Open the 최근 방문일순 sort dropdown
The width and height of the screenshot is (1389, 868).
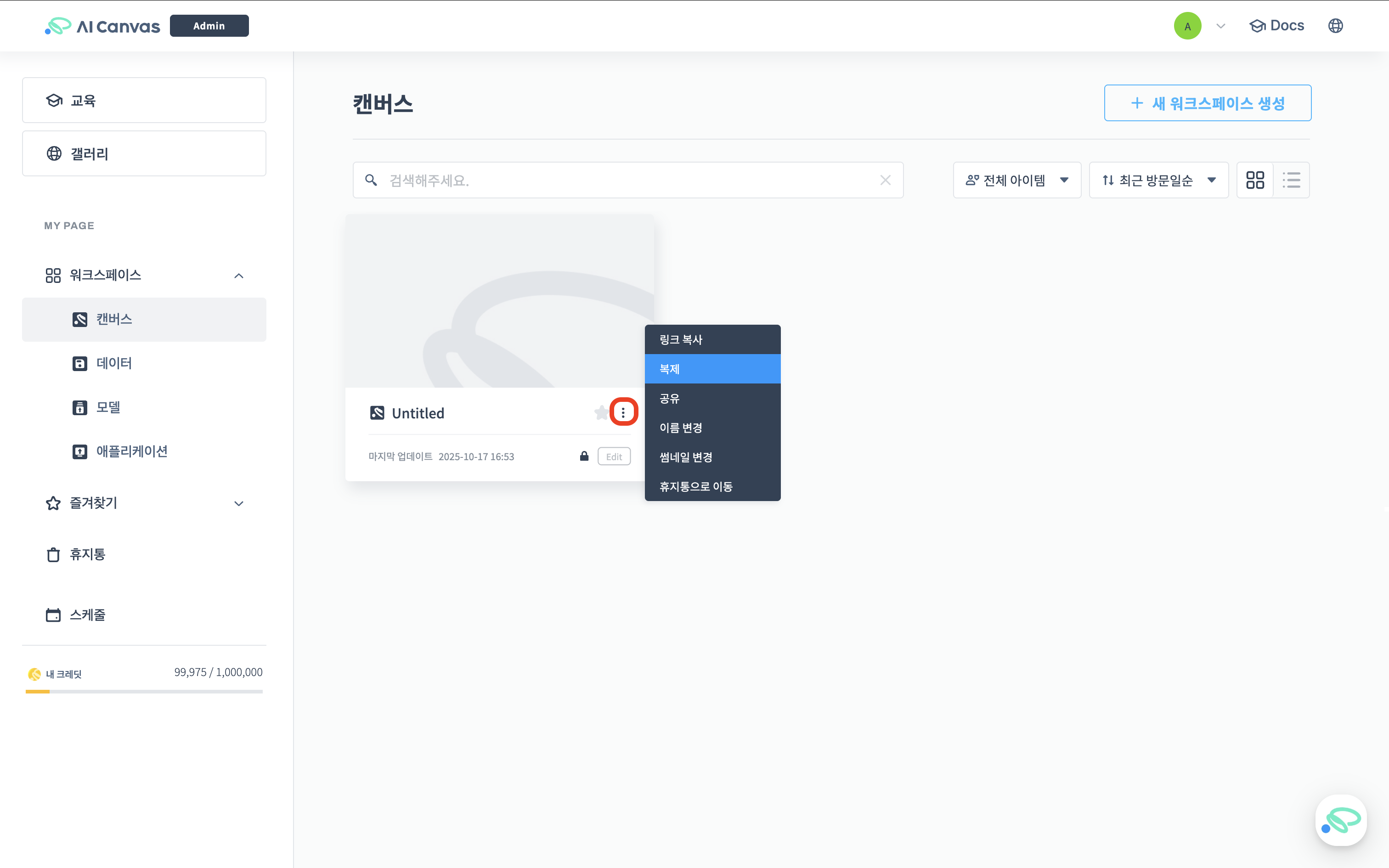point(1158,180)
